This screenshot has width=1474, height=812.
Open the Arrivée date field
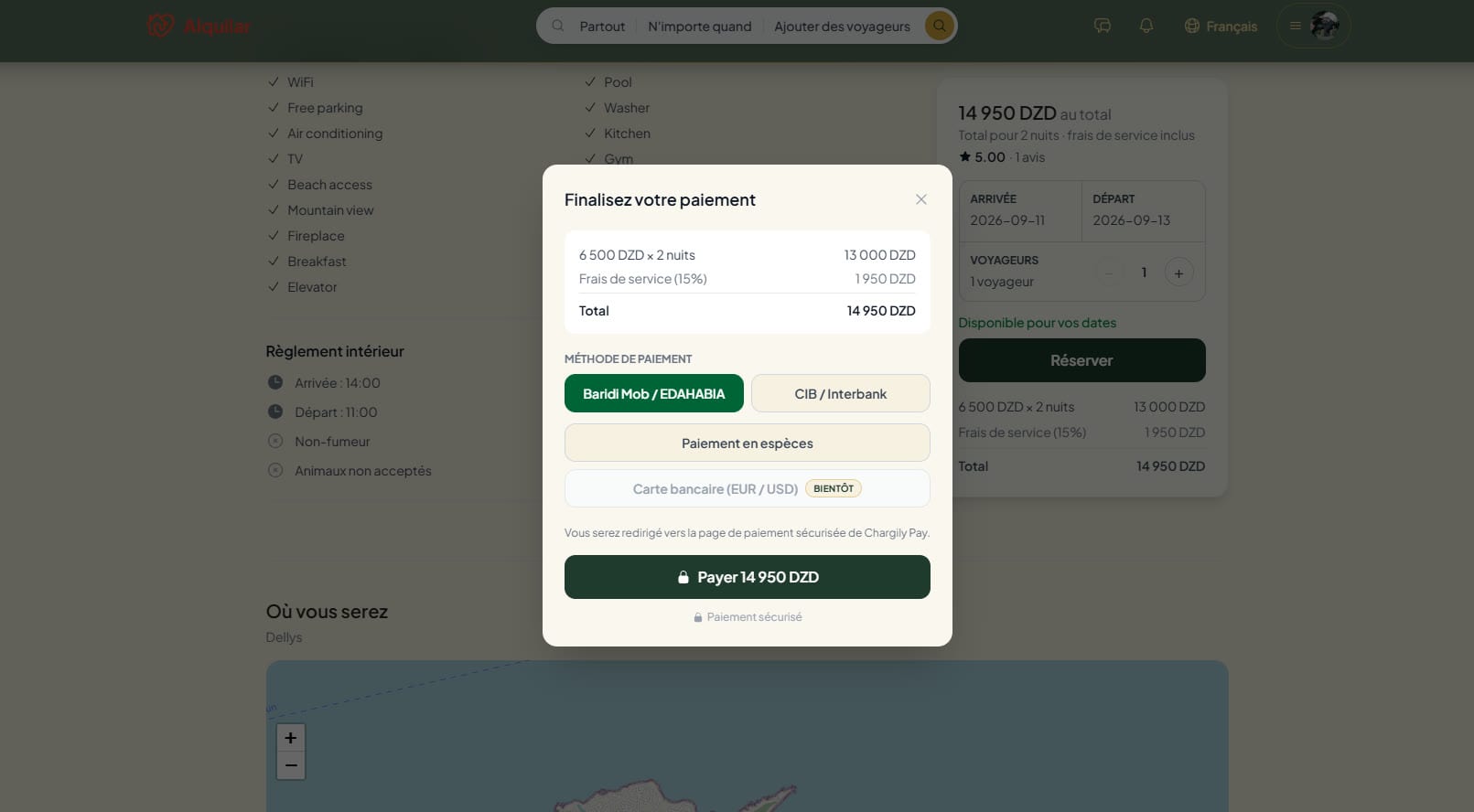[x=1020, y=210]
